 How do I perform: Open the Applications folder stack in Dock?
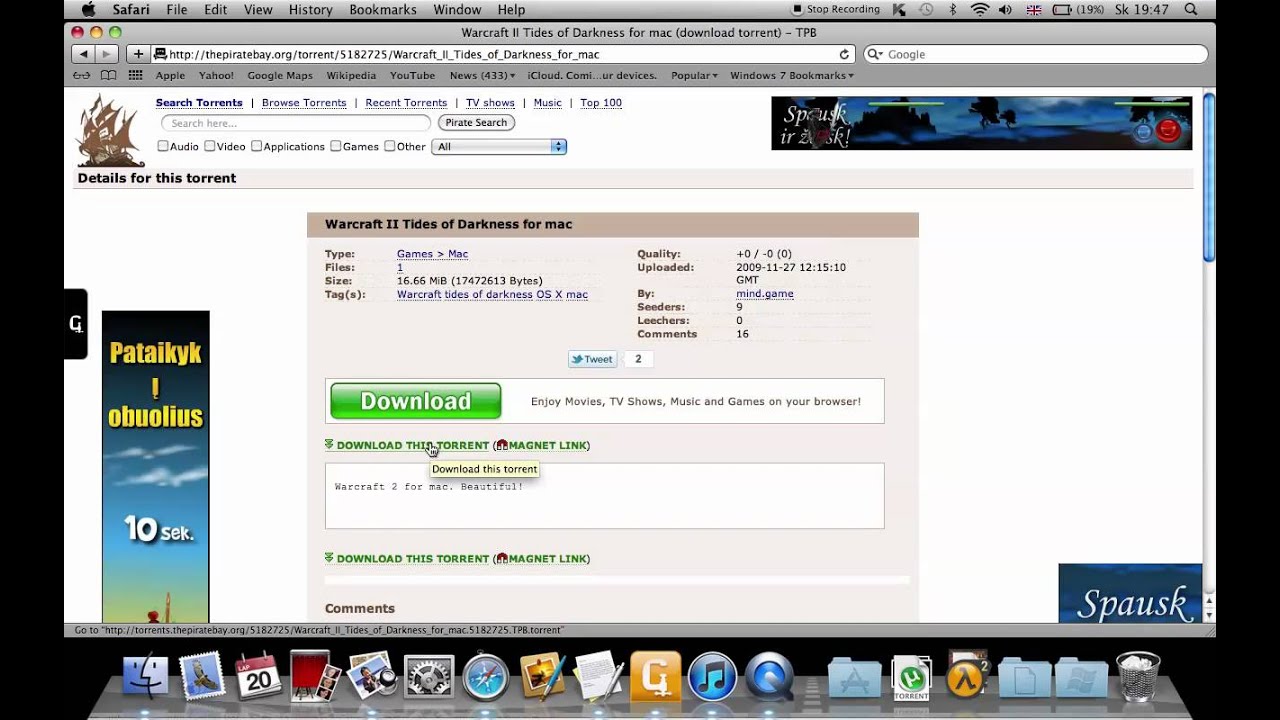(853, 677)
